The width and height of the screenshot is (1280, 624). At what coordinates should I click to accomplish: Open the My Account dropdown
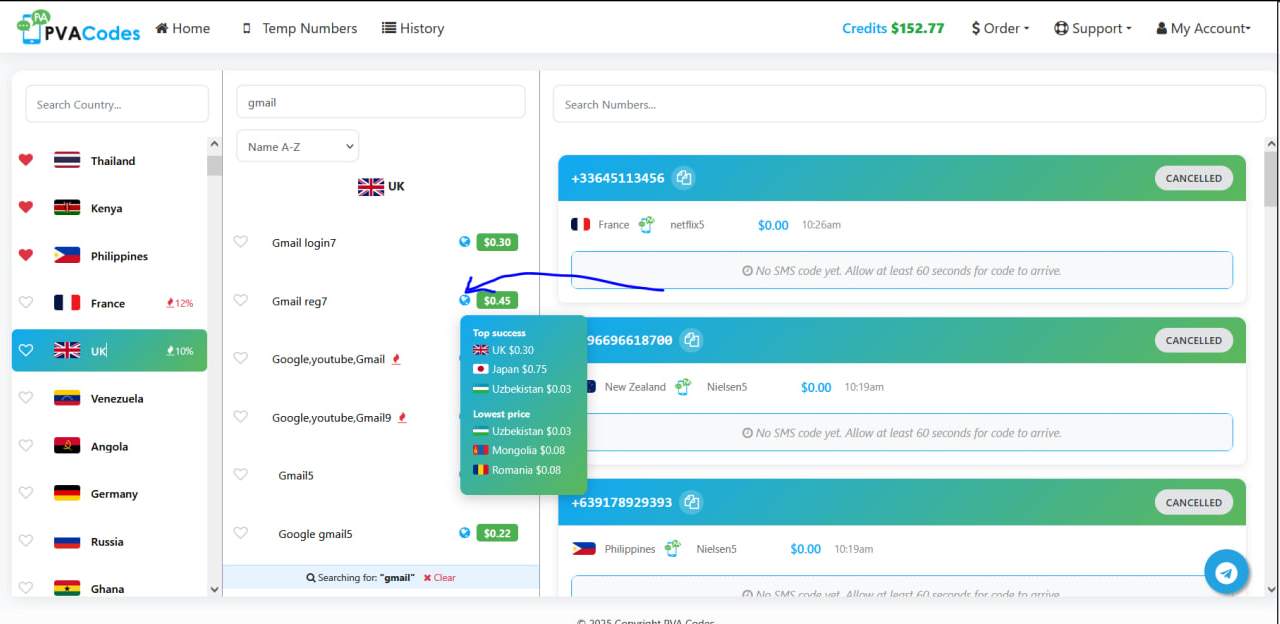point(1203,28)
